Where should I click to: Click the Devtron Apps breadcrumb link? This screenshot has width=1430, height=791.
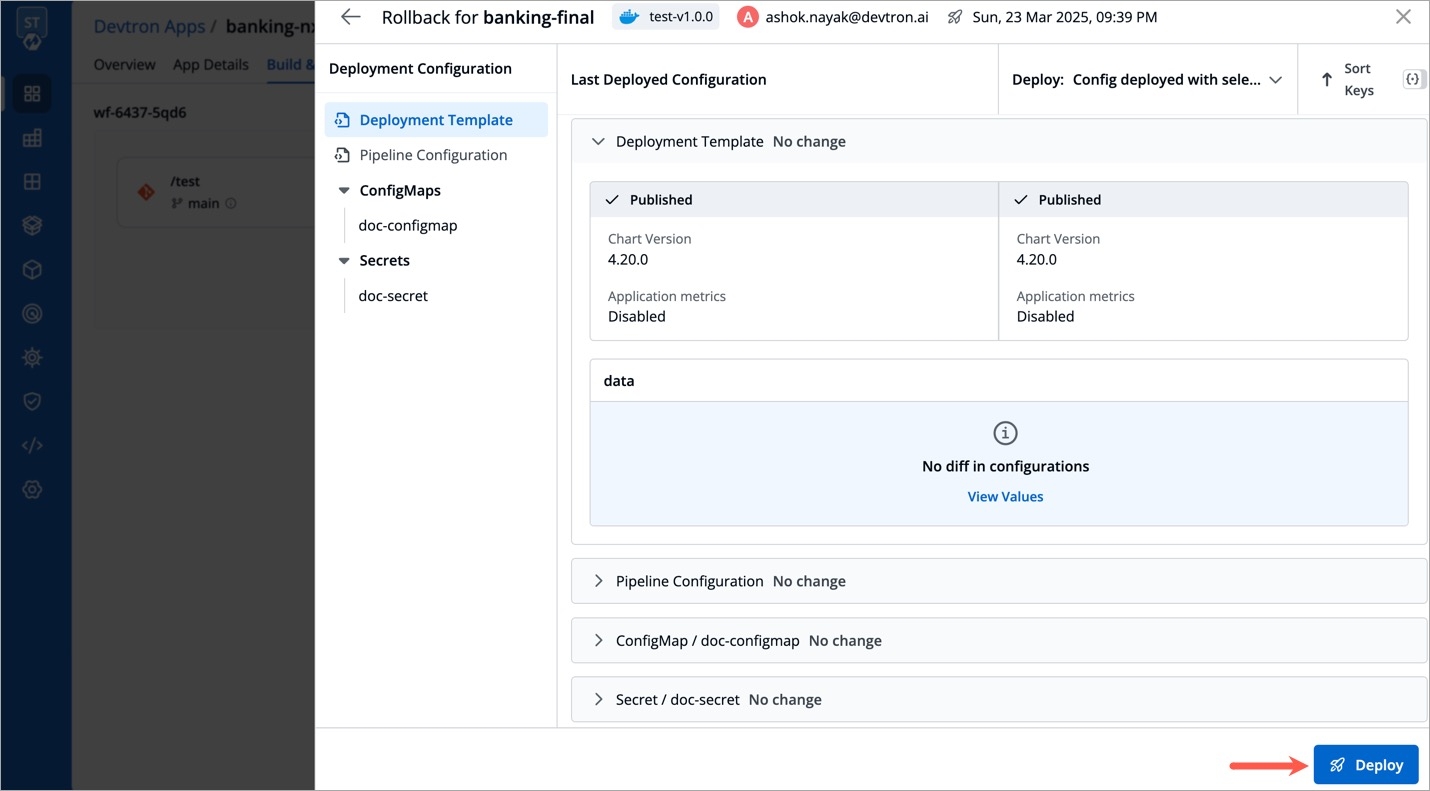149,26
